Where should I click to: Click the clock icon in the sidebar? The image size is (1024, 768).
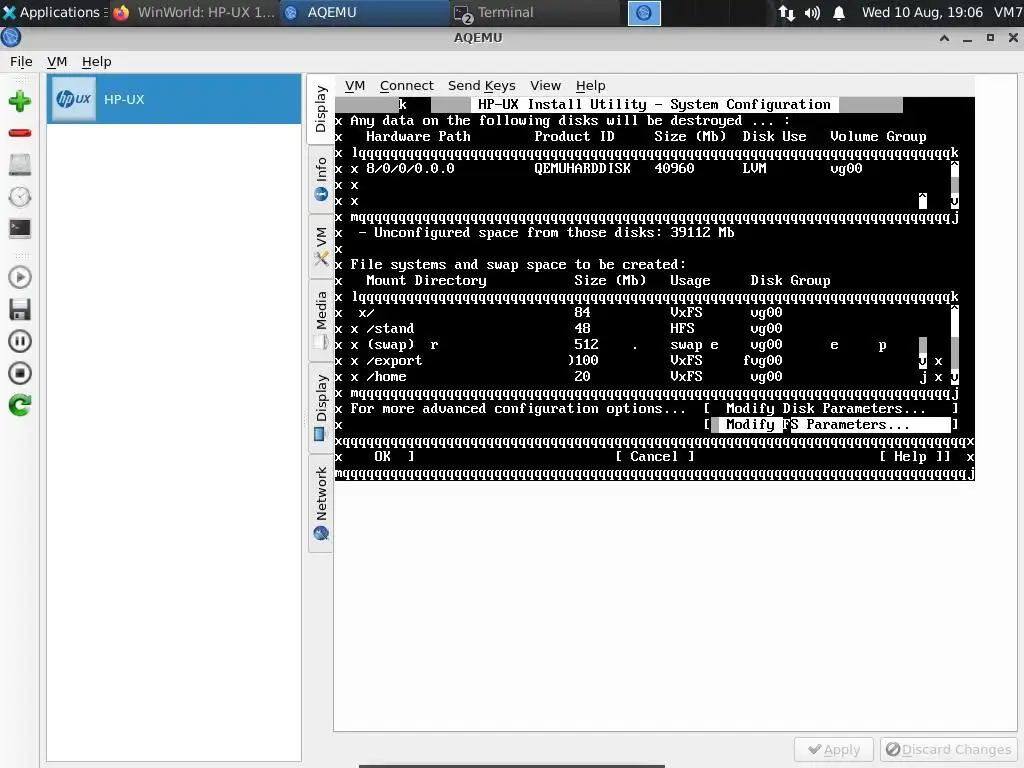20,197
